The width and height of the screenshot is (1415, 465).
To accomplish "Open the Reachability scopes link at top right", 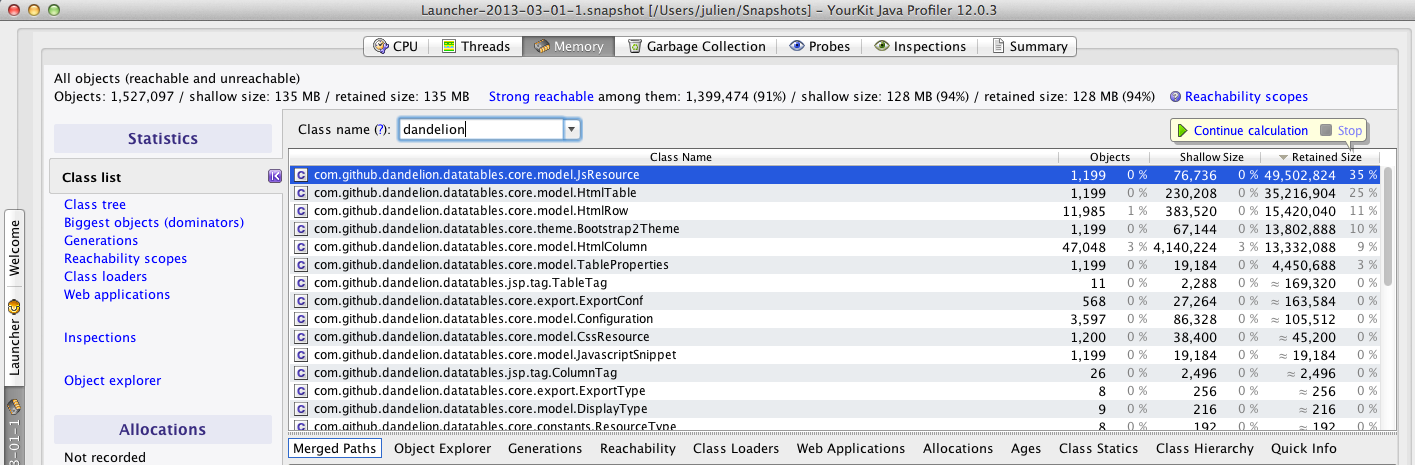I will click(x=1246, y=97).
